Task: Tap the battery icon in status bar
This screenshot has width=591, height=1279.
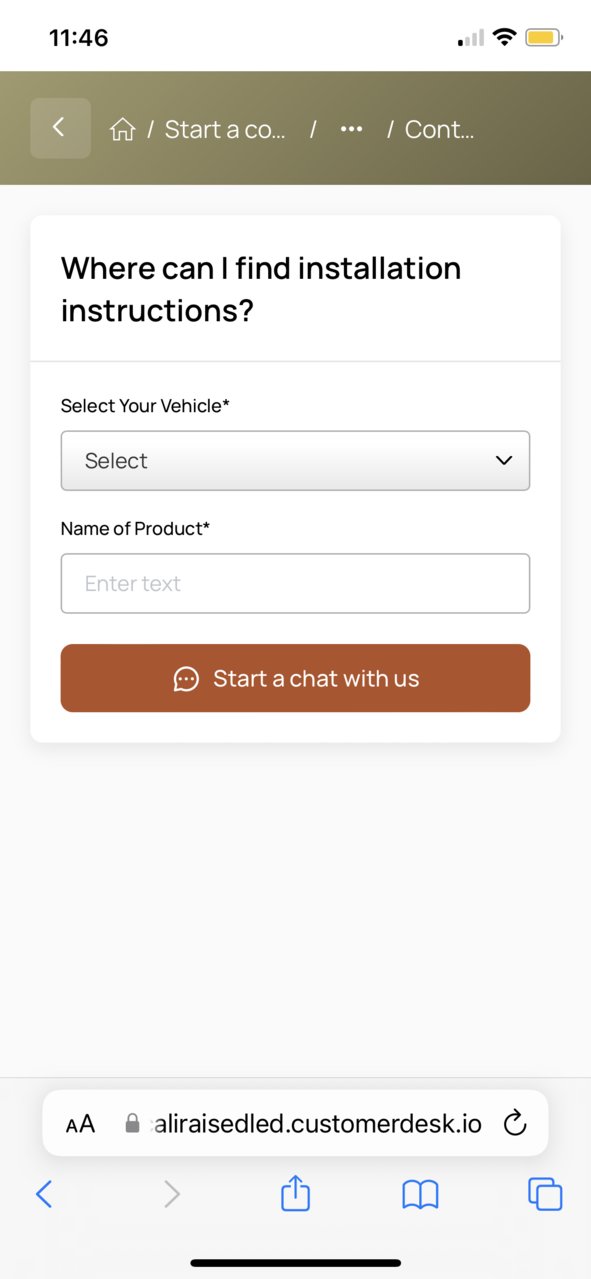Action: 545,38
